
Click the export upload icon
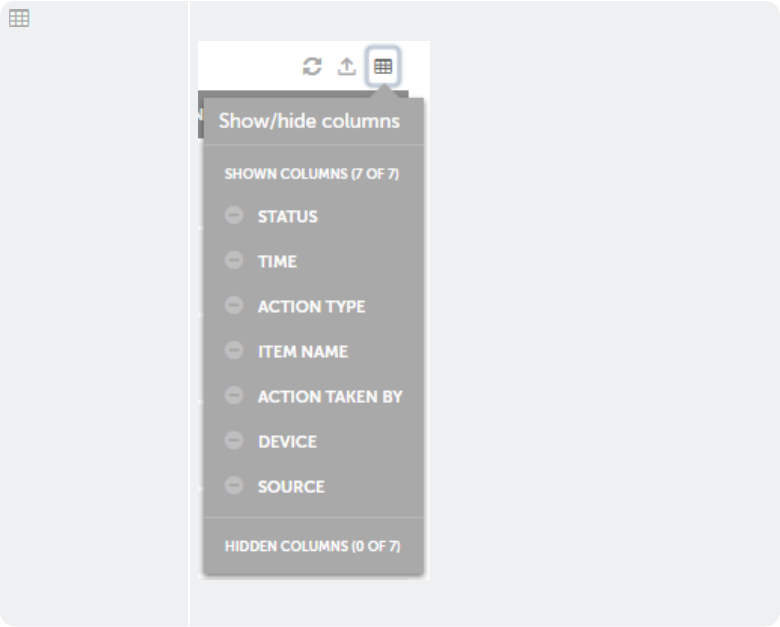(x=346, y=67)
